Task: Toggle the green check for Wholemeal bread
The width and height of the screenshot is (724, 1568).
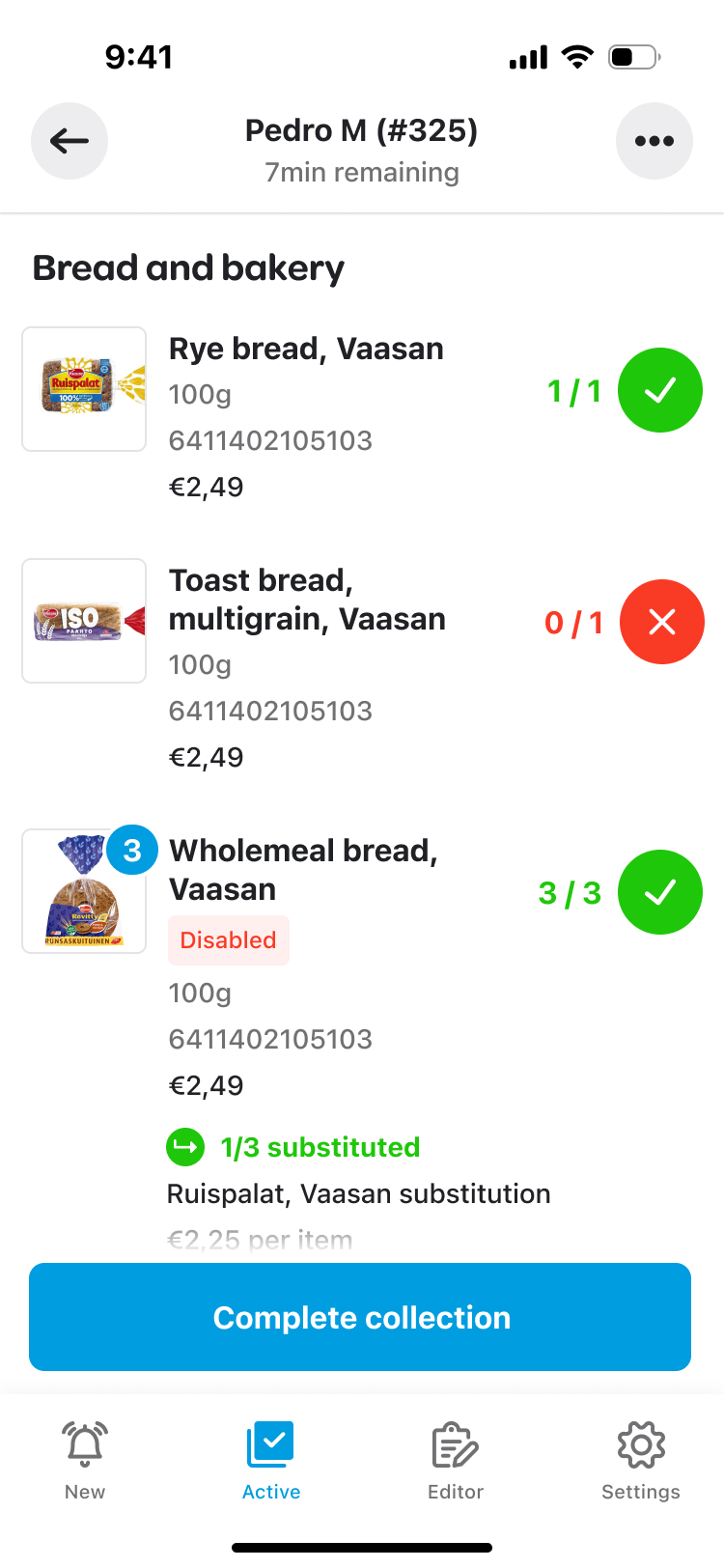Action: [x=660, y=892]
